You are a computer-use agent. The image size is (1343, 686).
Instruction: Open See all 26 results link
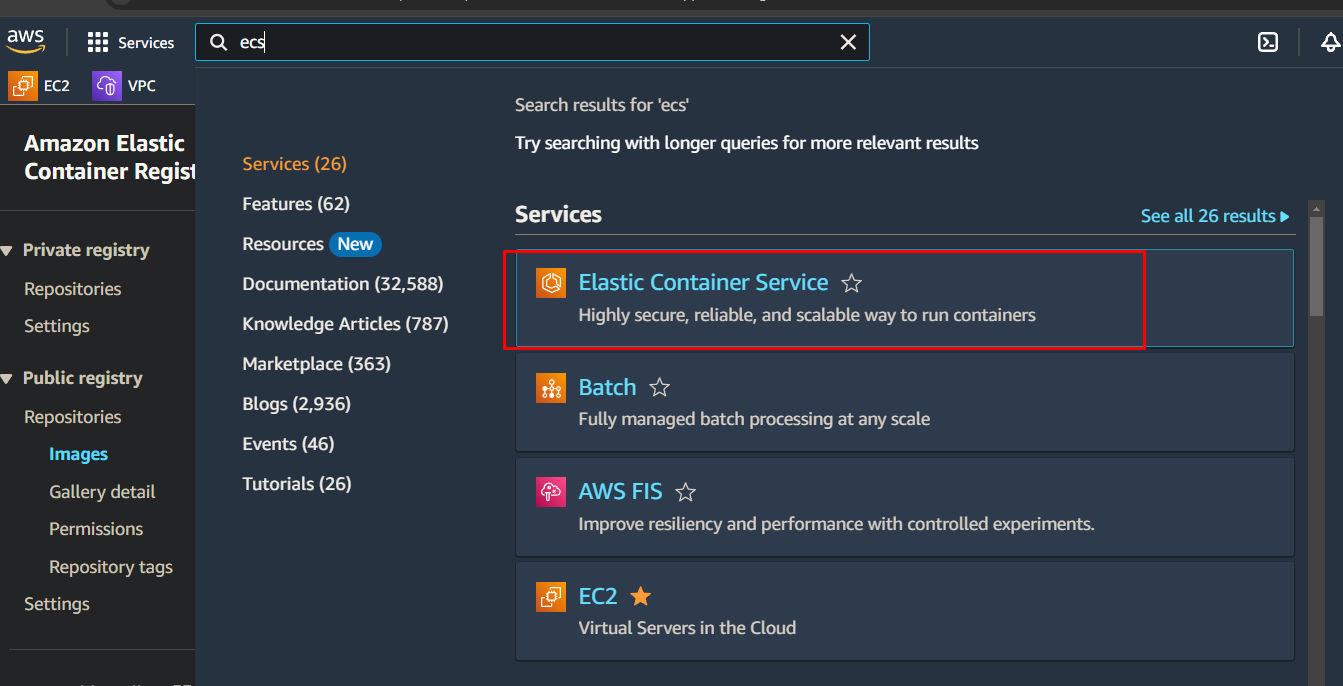click(x=1210, y=215)
